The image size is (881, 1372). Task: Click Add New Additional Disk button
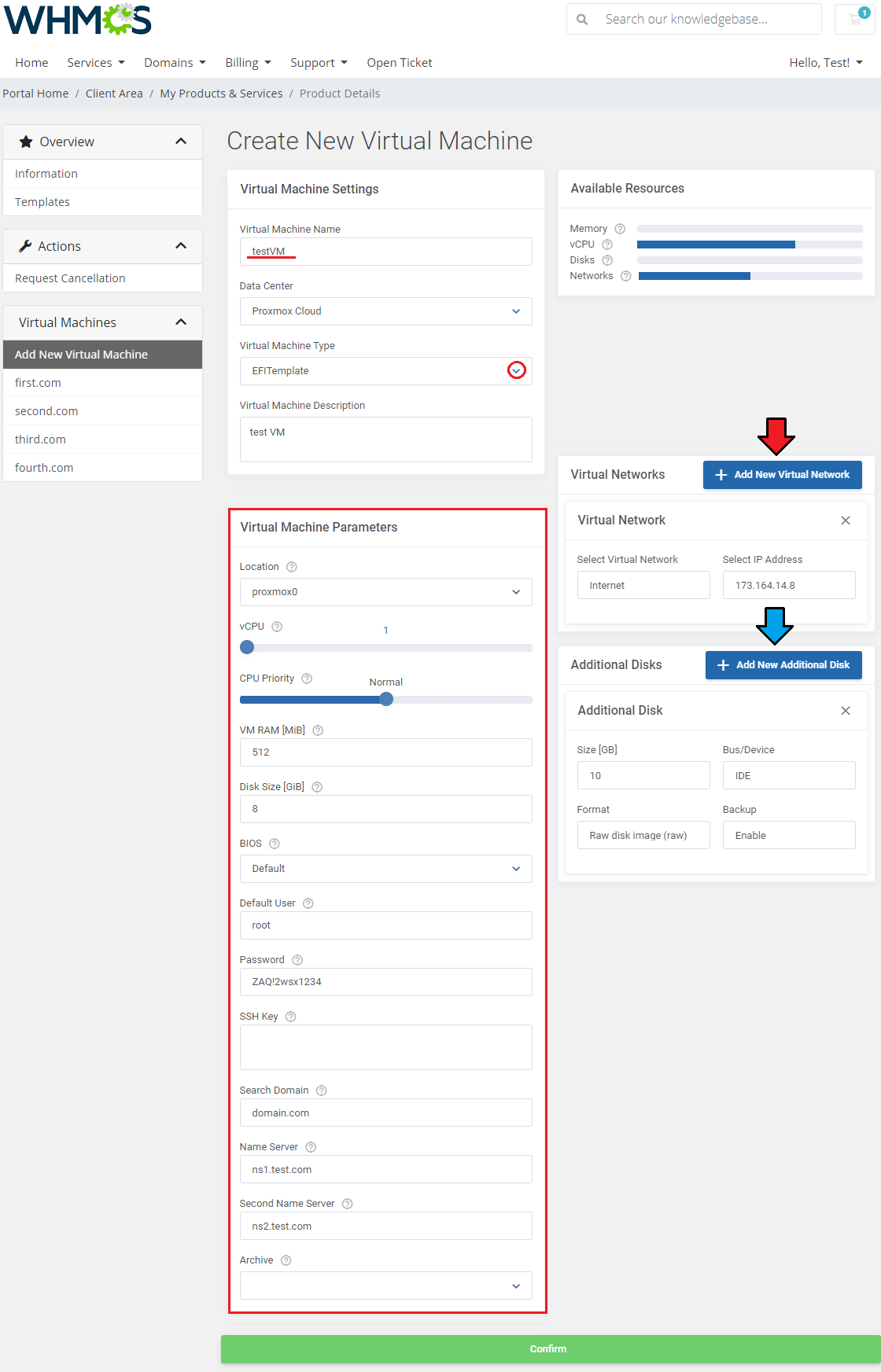[783, 665]
